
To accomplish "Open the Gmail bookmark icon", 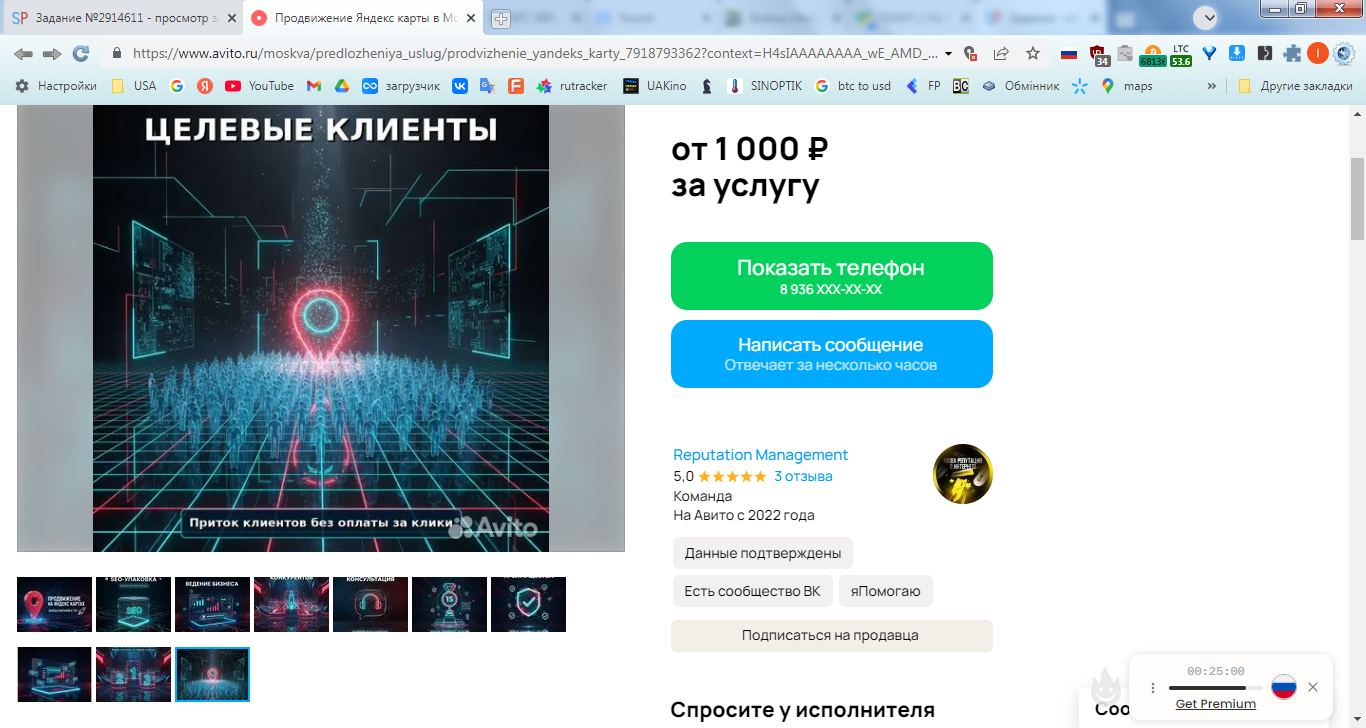I will coord(314,86).
